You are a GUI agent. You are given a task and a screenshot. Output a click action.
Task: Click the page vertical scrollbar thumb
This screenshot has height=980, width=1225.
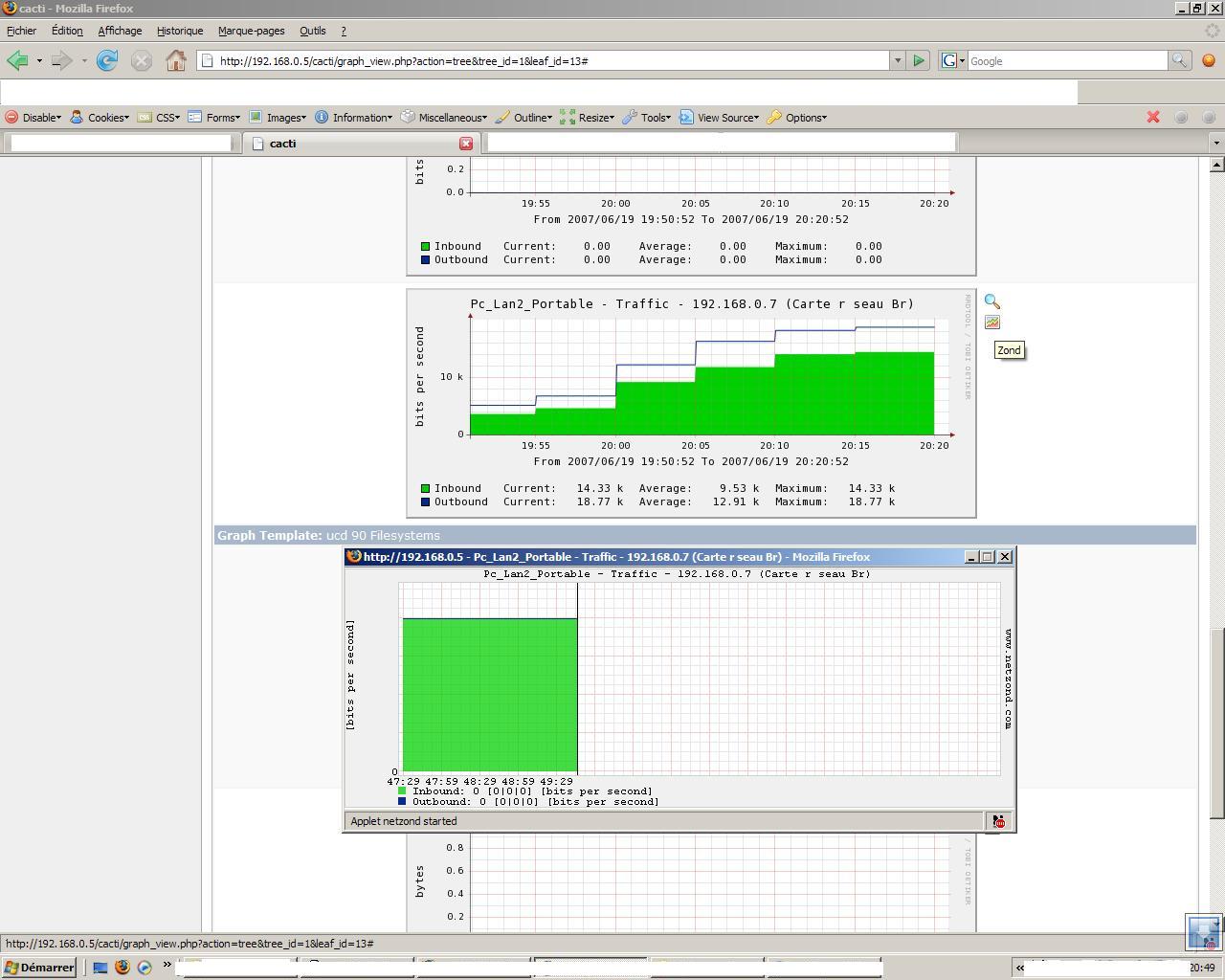pos(1216,723)
